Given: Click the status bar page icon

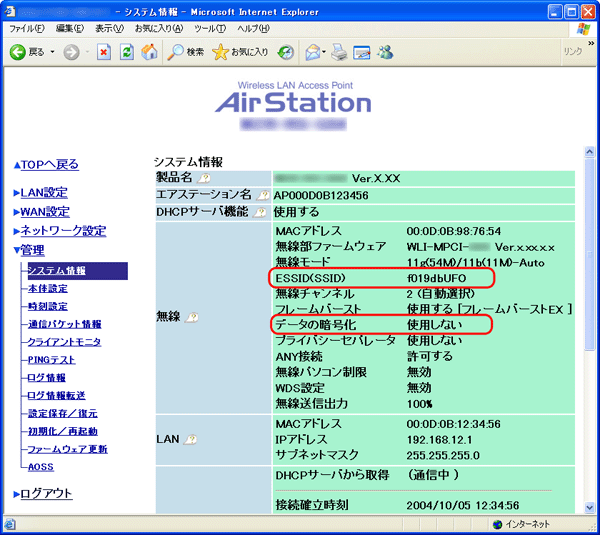Looking at the screenshot, I should click(10, 524).
